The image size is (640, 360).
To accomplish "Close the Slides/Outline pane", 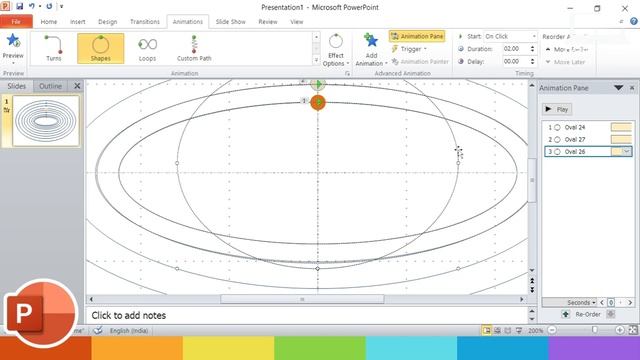I will (x=77, y=86).
